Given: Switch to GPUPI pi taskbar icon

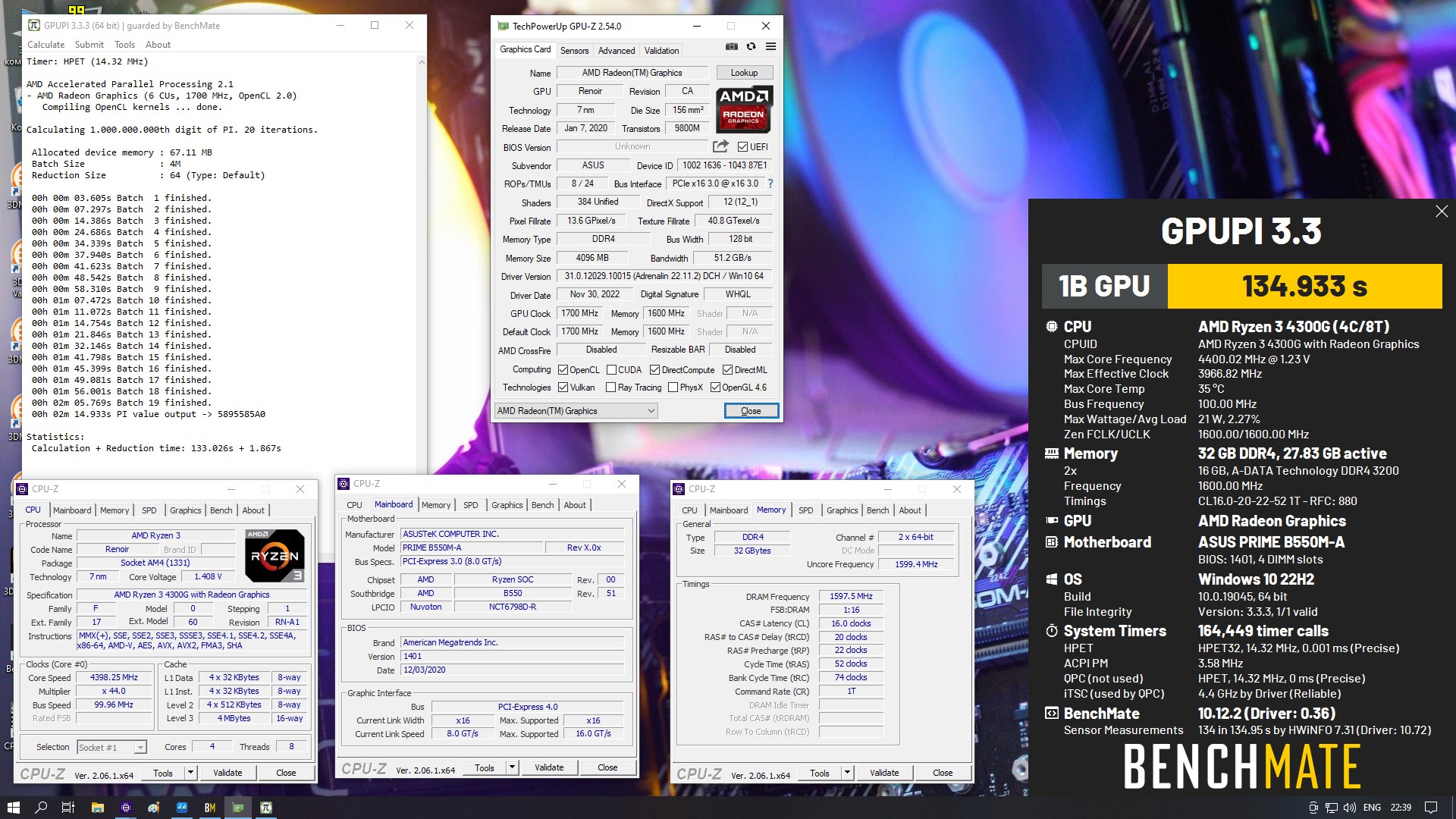Looking at the screenshot, I should [266, 808].
